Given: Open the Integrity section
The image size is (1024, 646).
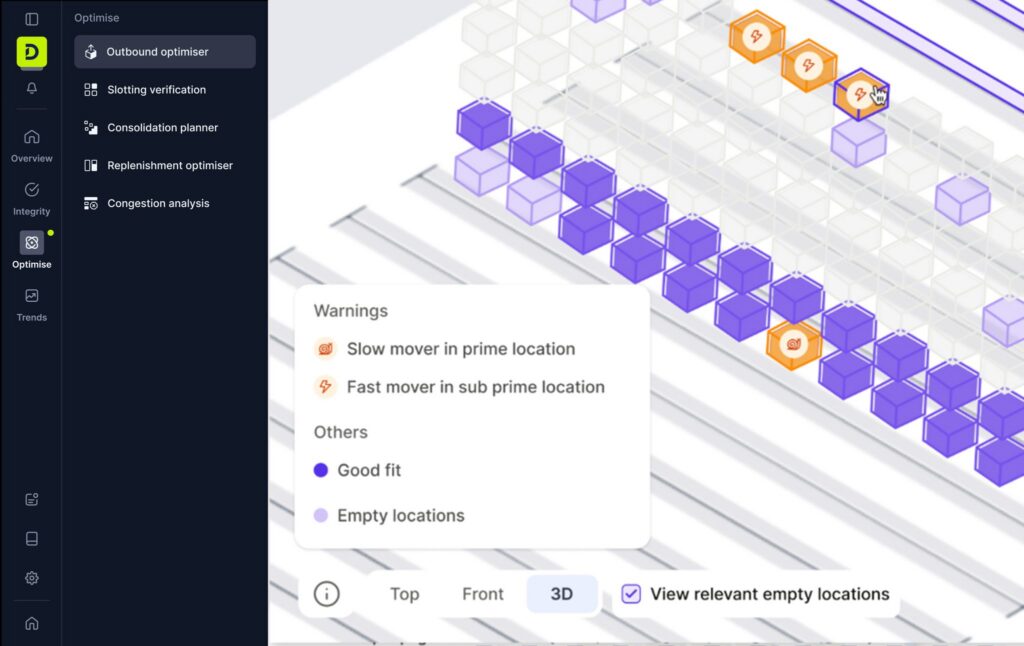Looking at the screenshot, I should [31, 198].
